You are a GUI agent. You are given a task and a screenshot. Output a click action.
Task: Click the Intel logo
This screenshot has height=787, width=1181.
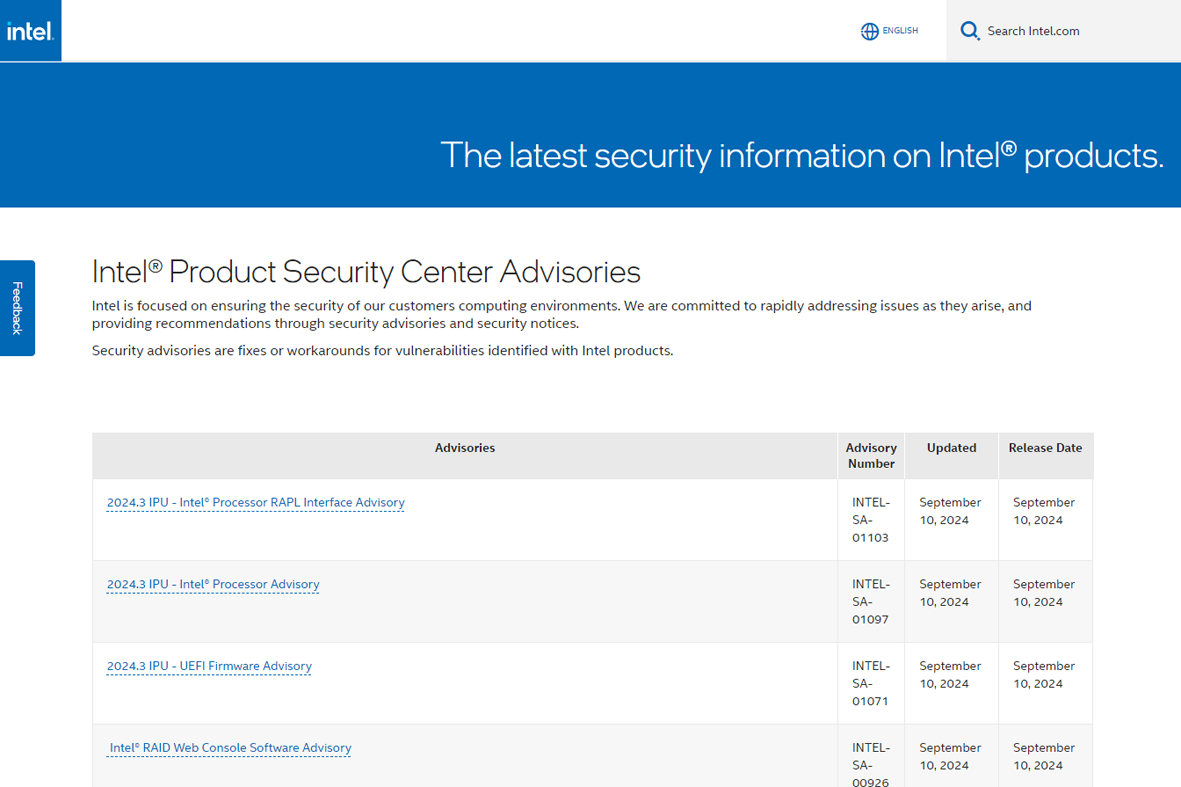click(30, 31)
